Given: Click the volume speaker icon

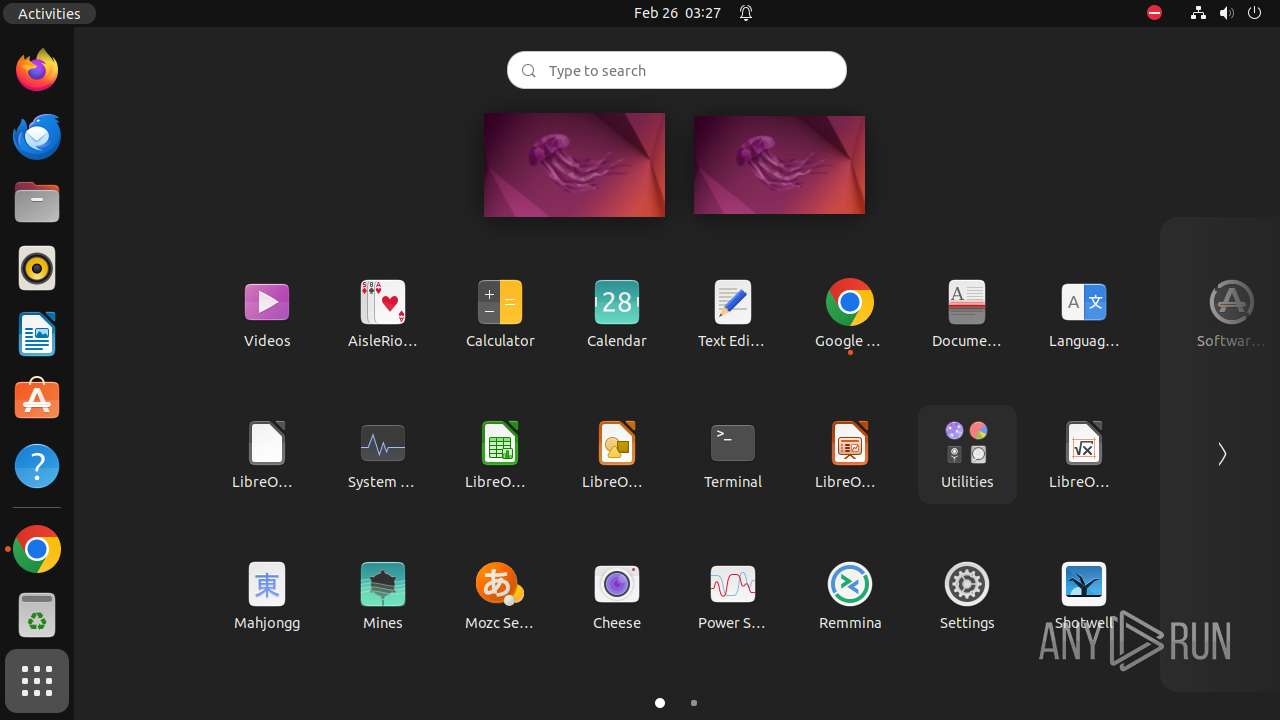Looking at the screenshot, I should [1227, 13].
